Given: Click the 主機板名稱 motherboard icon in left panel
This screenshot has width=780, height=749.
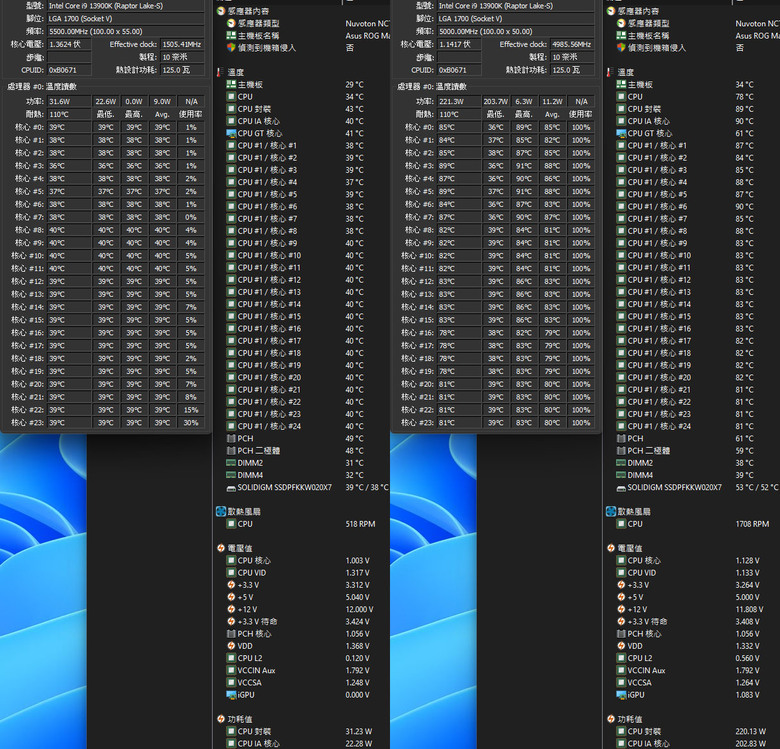Looking at the screenshot, I should click(231, 36).
